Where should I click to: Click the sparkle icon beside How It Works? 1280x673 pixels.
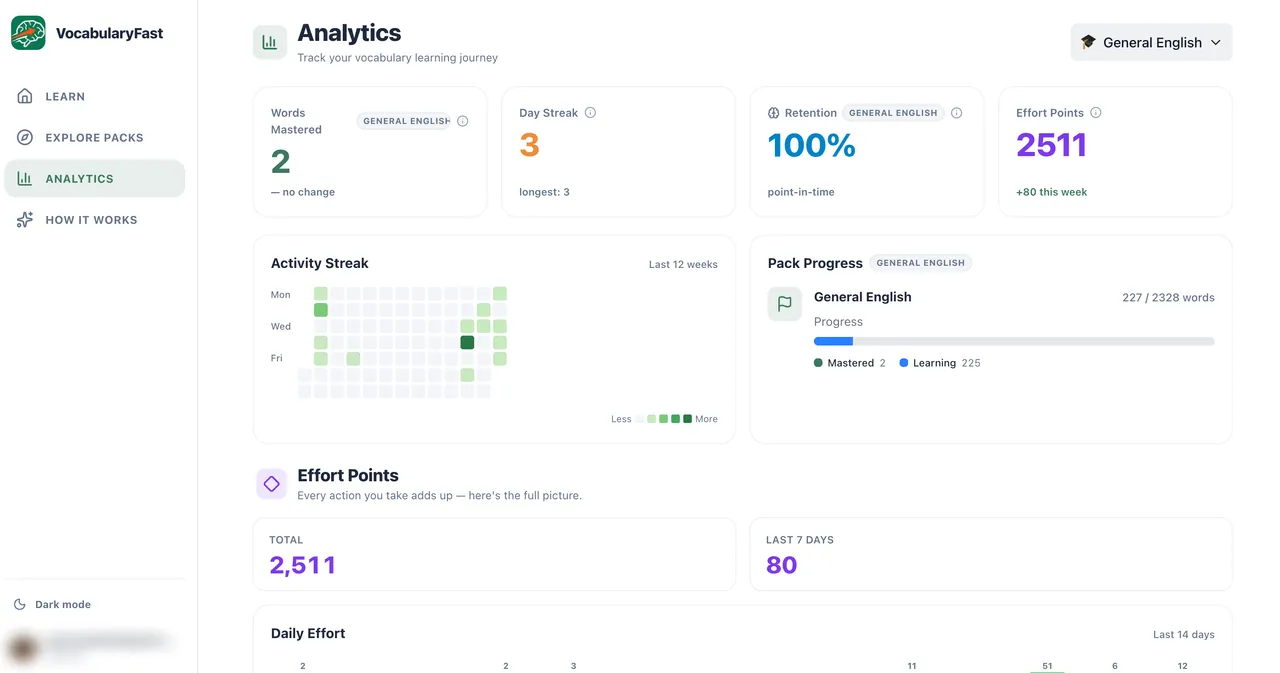[x=25, y=220]
